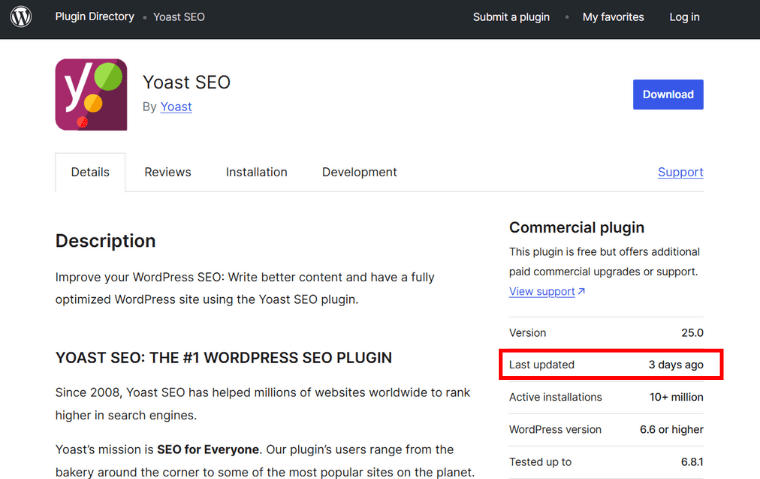Click the 'Version' label
The image size is (760, 479).
click(527, 333)
